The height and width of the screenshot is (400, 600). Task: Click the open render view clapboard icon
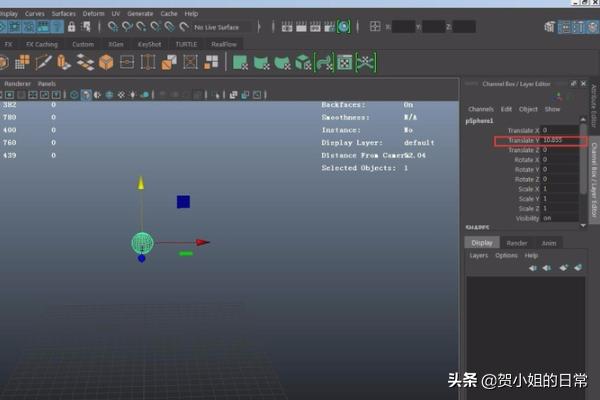click(x=287, y=27)
